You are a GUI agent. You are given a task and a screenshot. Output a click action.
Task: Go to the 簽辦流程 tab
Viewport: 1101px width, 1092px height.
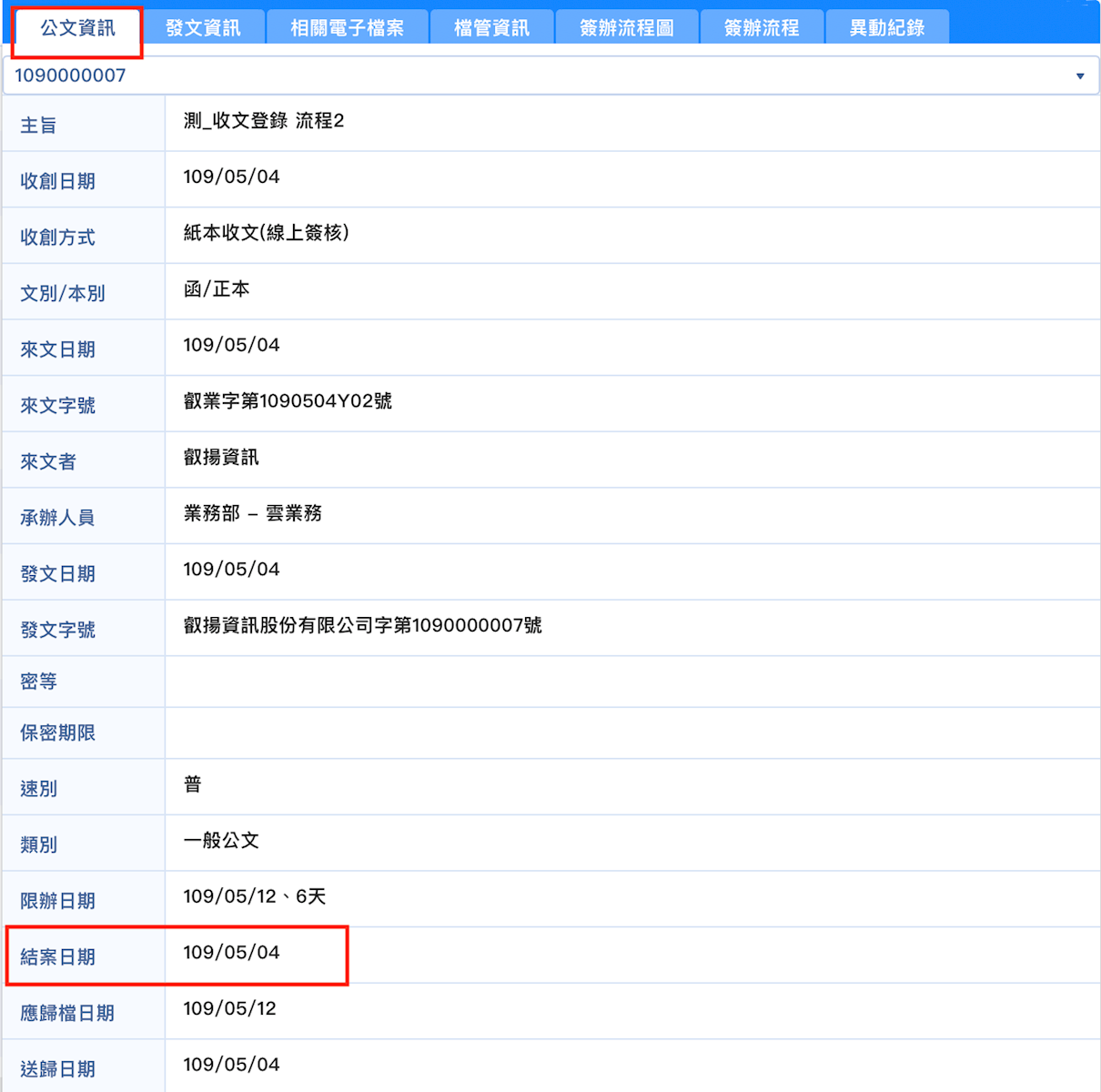pyautogui.click(x=761, y=28)
